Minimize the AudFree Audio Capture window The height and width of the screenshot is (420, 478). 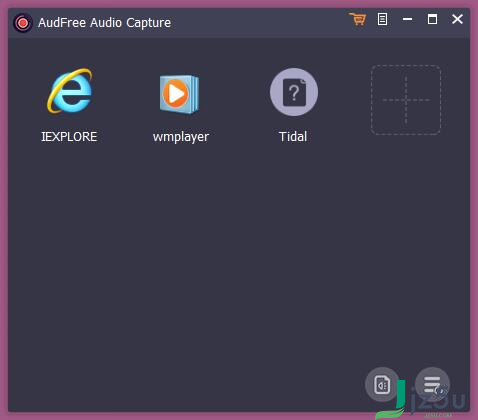point(407,19)
